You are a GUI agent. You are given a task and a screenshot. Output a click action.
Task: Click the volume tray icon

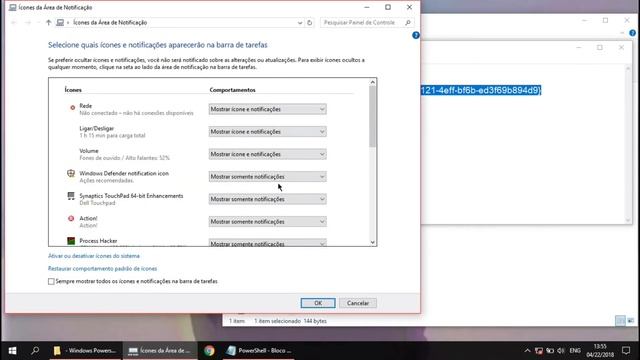pyautogui.click(x=561, y=351)
